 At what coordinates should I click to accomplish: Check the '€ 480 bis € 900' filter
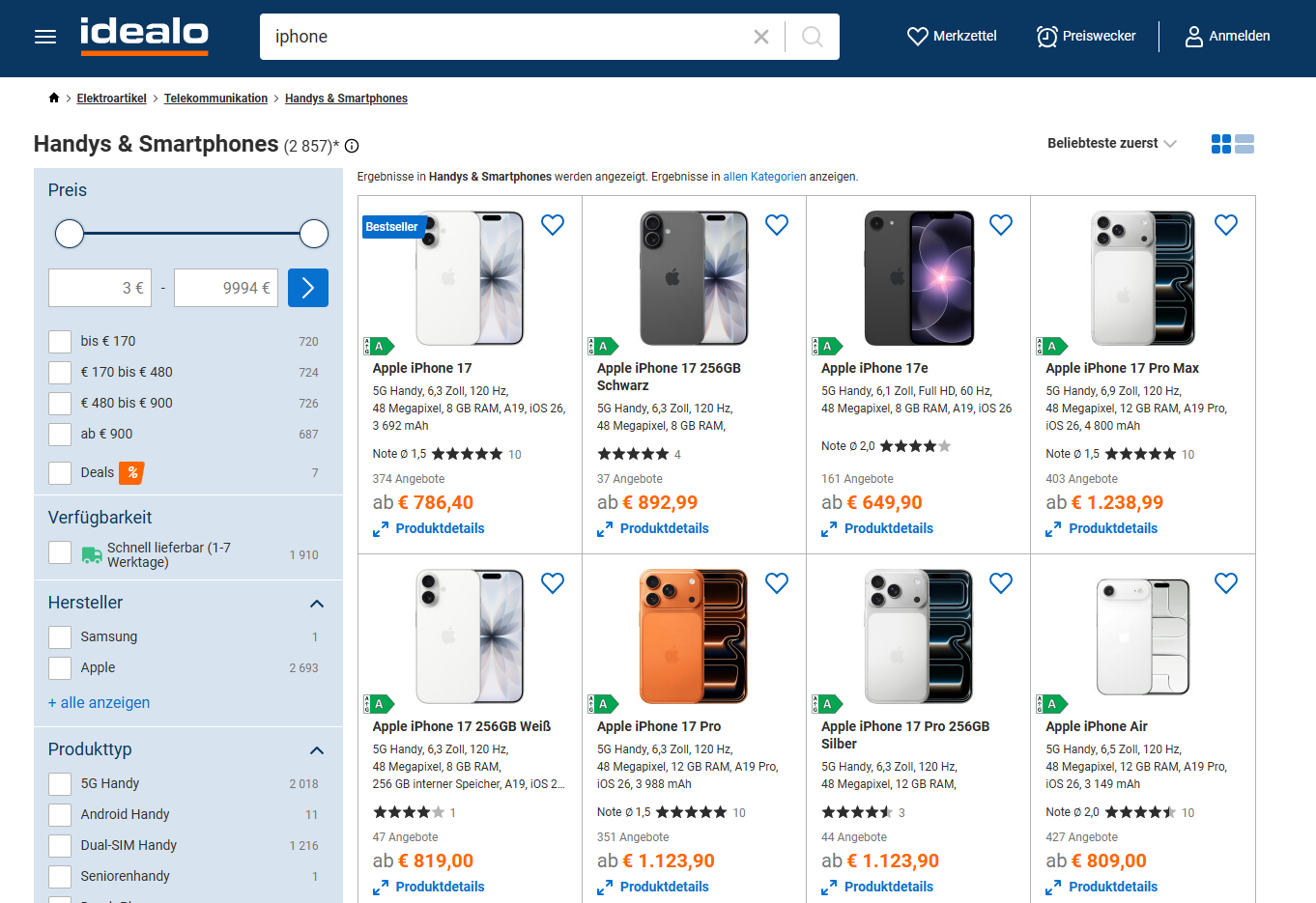click(x=60, y=404)
